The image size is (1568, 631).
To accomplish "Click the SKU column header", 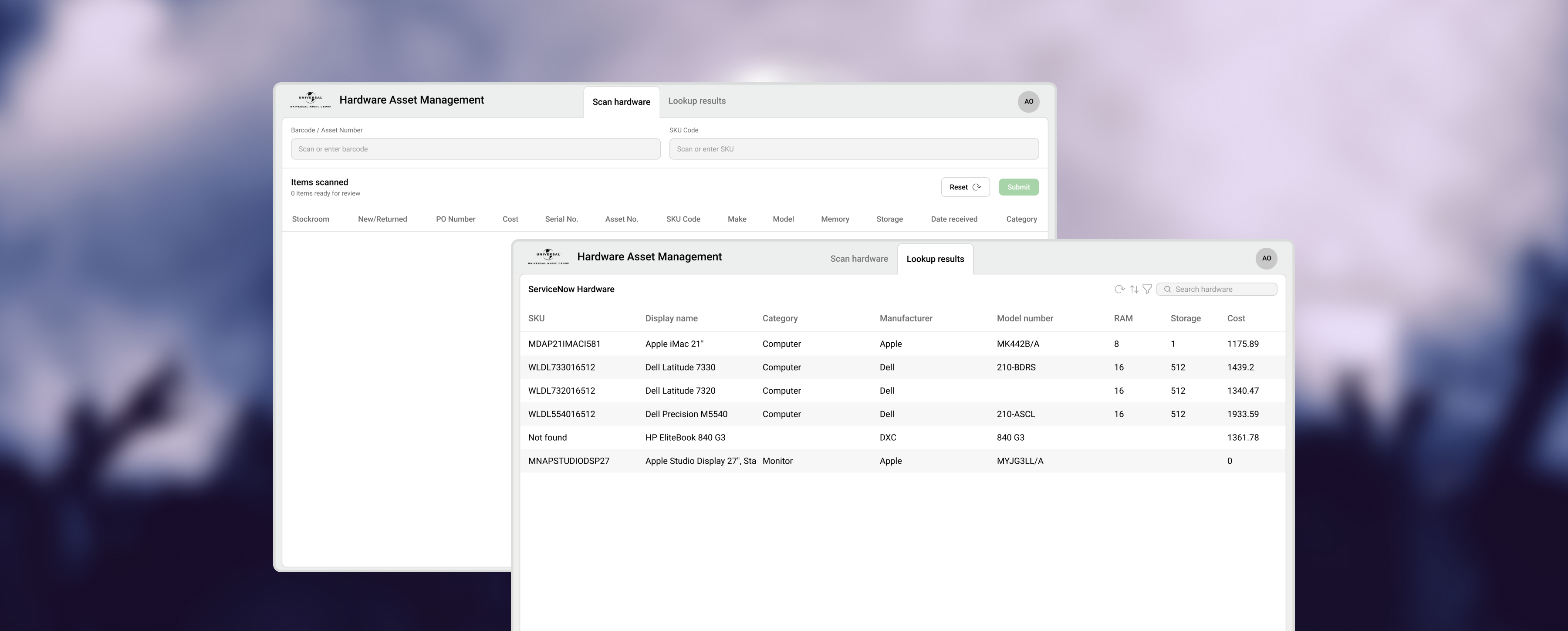I will tap(536, 318).
